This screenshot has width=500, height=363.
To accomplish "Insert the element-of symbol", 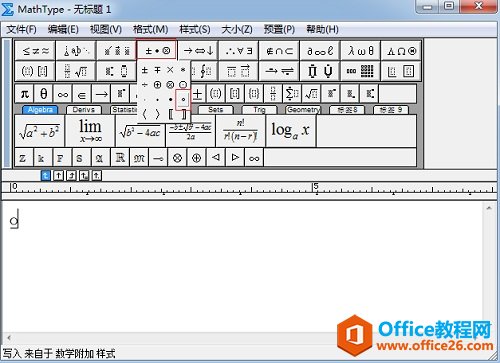I will [x=82, y=94].
